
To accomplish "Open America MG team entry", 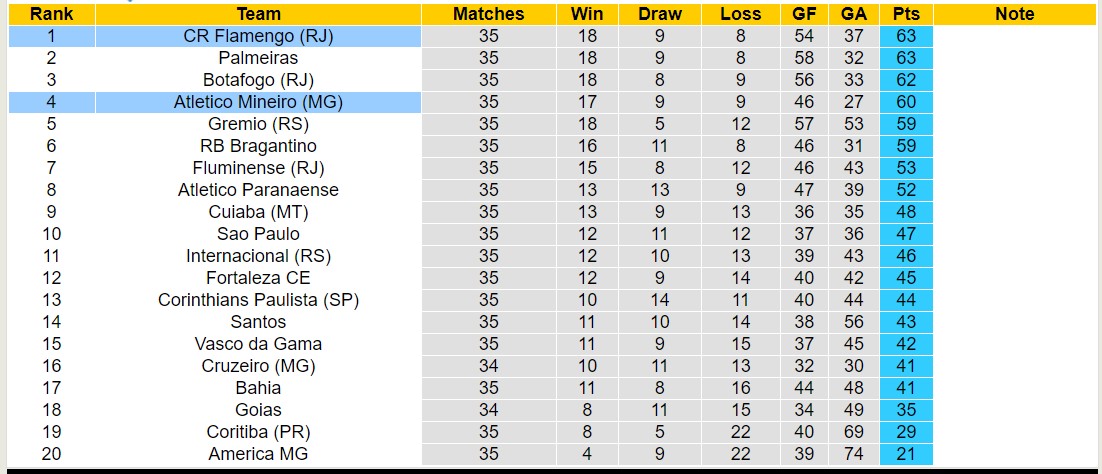I will tap(258, 454).
